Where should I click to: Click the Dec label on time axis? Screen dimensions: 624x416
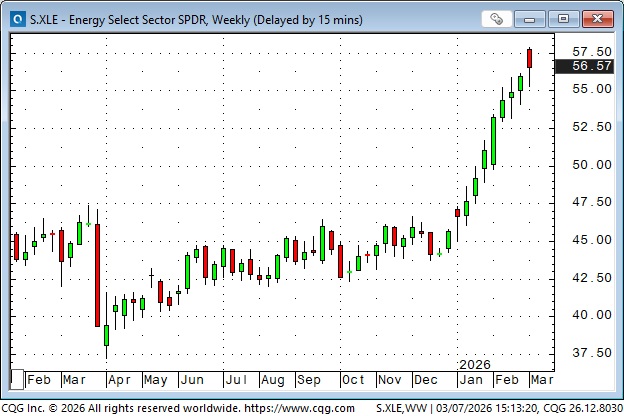coord(427,380)
